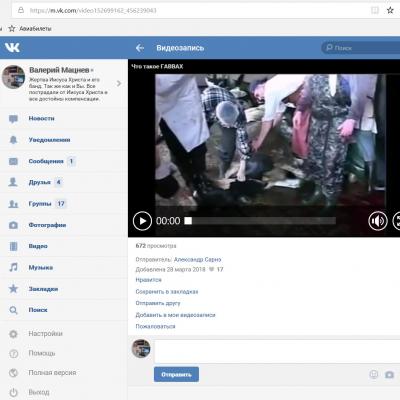Mute the video volume

378,221
